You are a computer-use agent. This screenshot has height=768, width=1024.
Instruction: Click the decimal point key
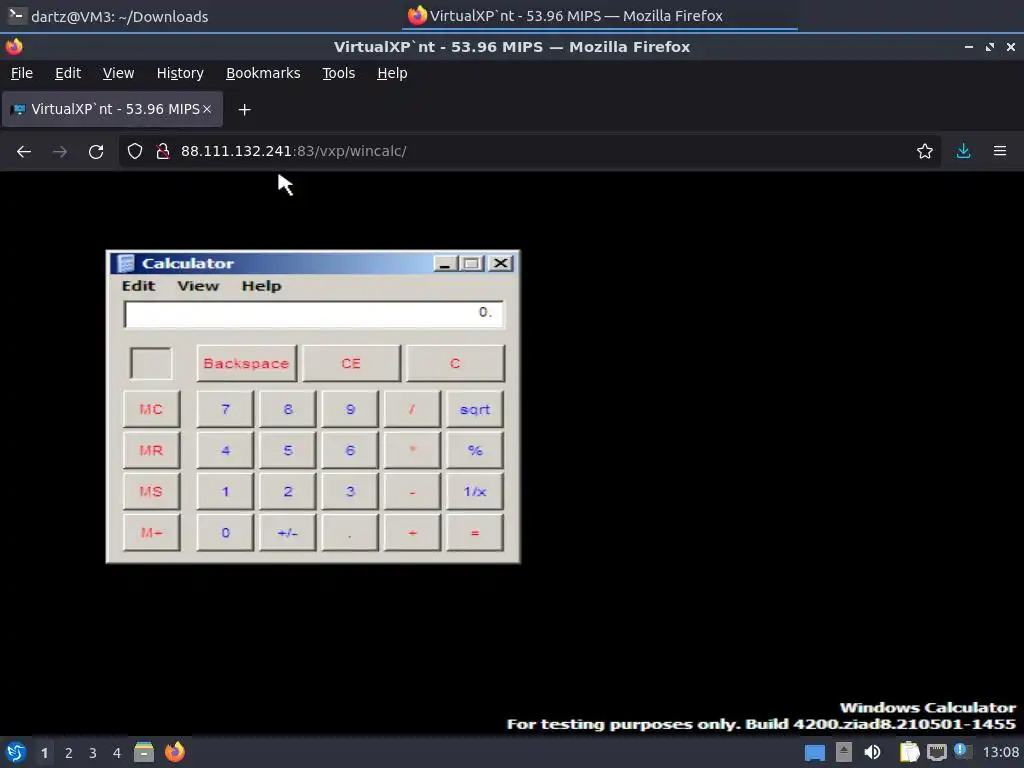coord(350,532)
